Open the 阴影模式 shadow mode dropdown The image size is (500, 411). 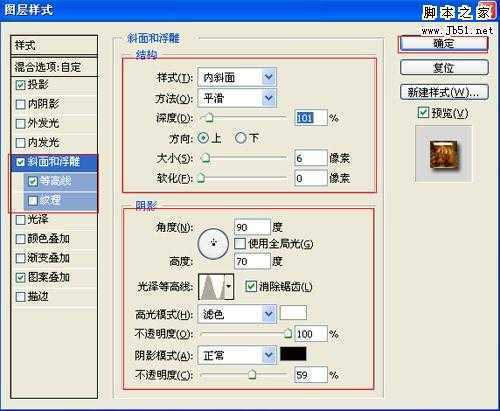tap(237, 355)
